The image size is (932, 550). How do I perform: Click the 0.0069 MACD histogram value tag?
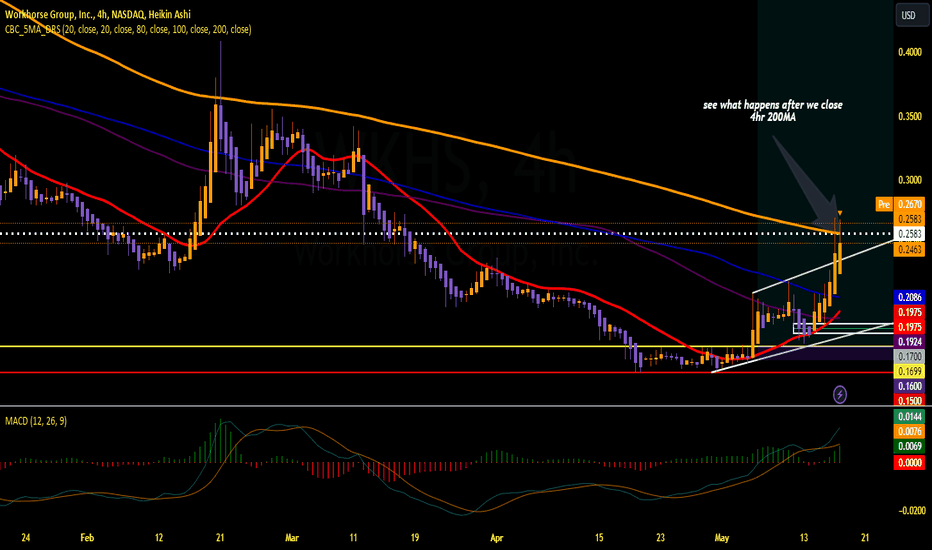909,447
